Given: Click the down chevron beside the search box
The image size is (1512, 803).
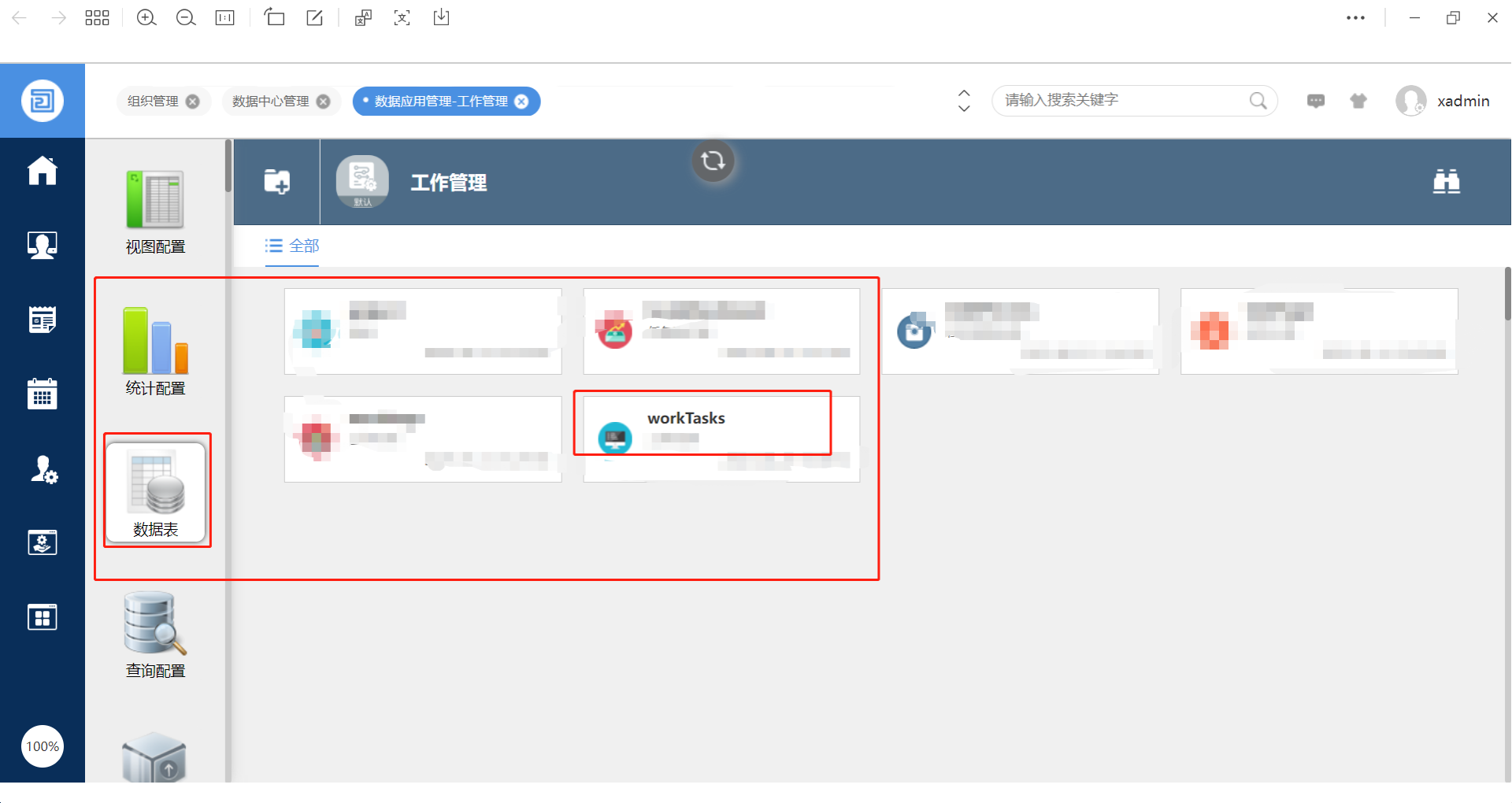Looking at the screenshot, I should (964, 109).
